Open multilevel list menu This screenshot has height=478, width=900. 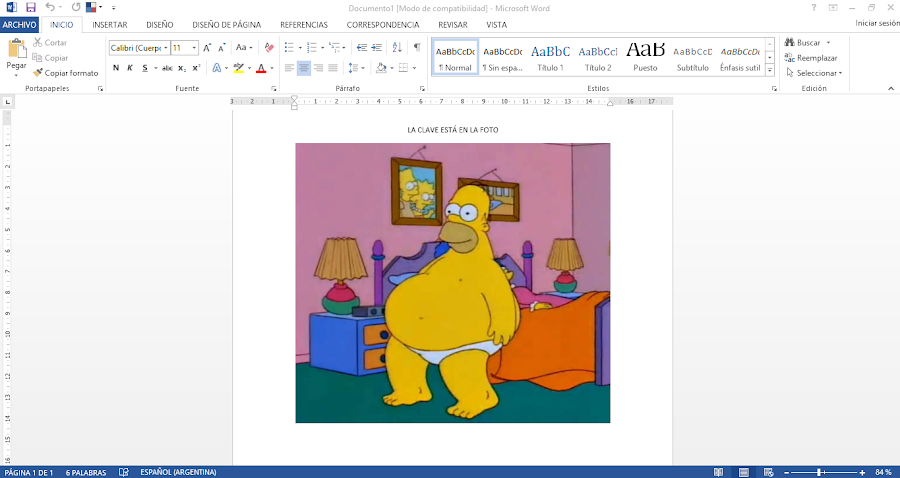pyautogui.click(x=336, y=48)
